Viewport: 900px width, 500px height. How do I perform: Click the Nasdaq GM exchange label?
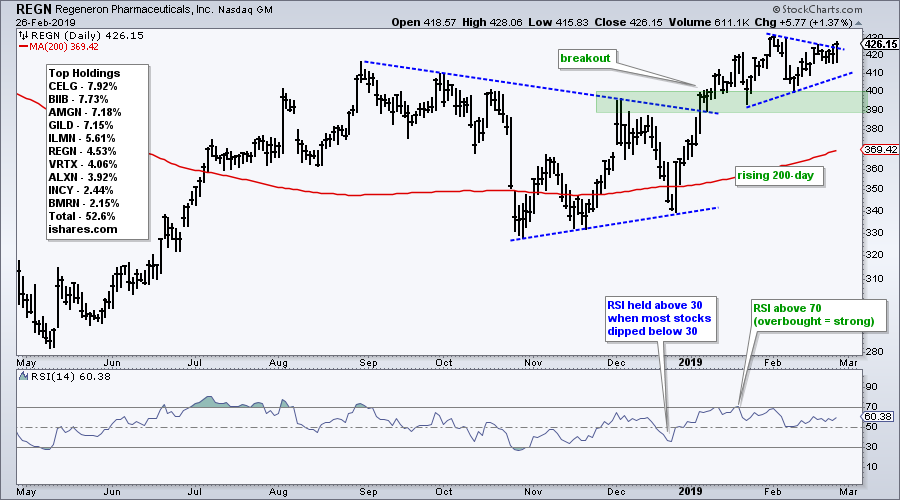pos(246,10)
